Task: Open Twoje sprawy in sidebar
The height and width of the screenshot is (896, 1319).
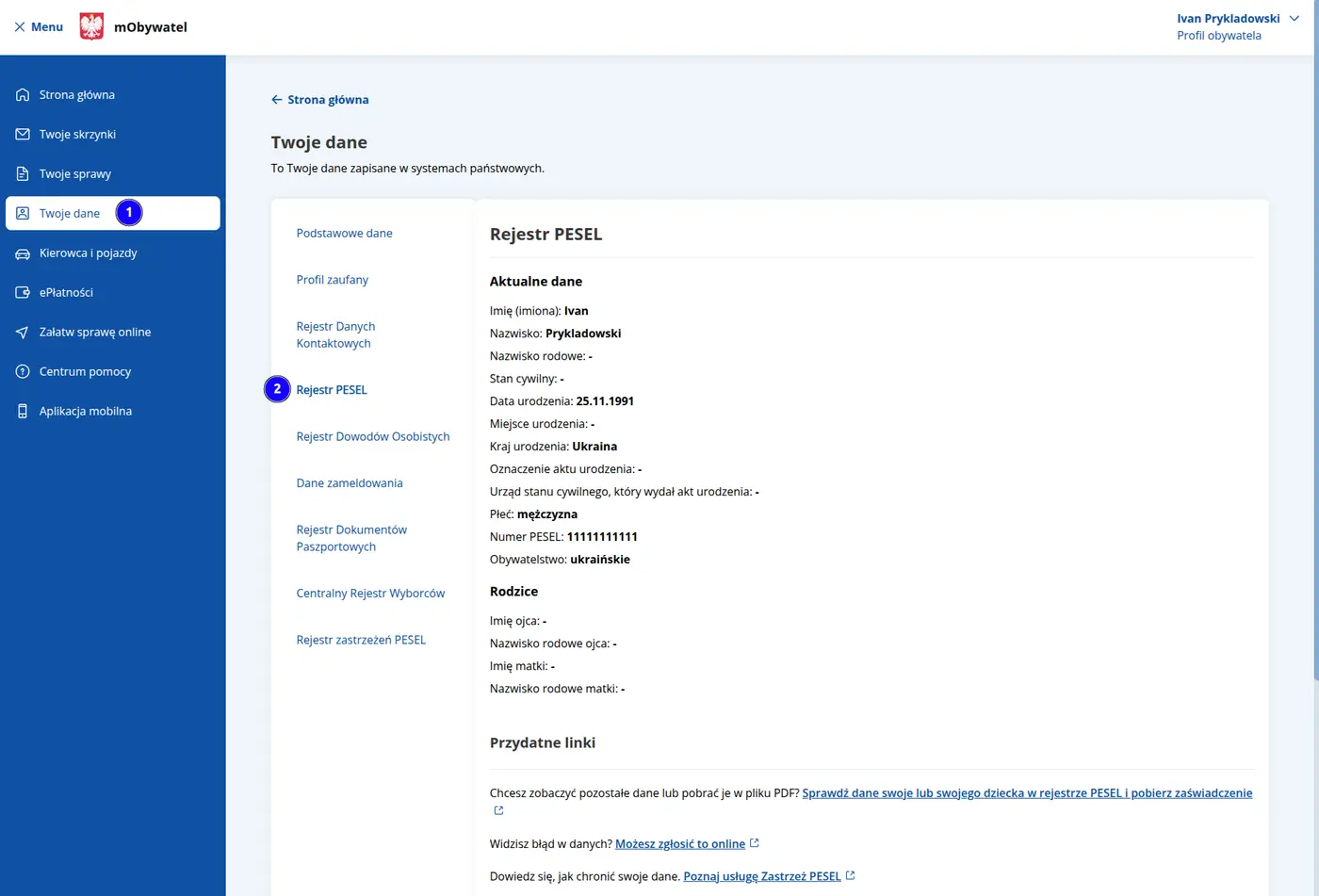Action: click(113, 174)
